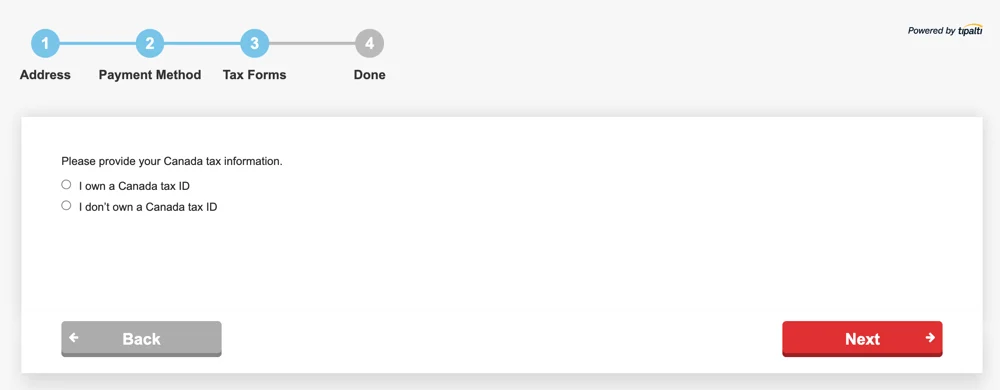
Task: Click the 'I own a Canada tax ID' label text
Action: [x=134, y=186]
